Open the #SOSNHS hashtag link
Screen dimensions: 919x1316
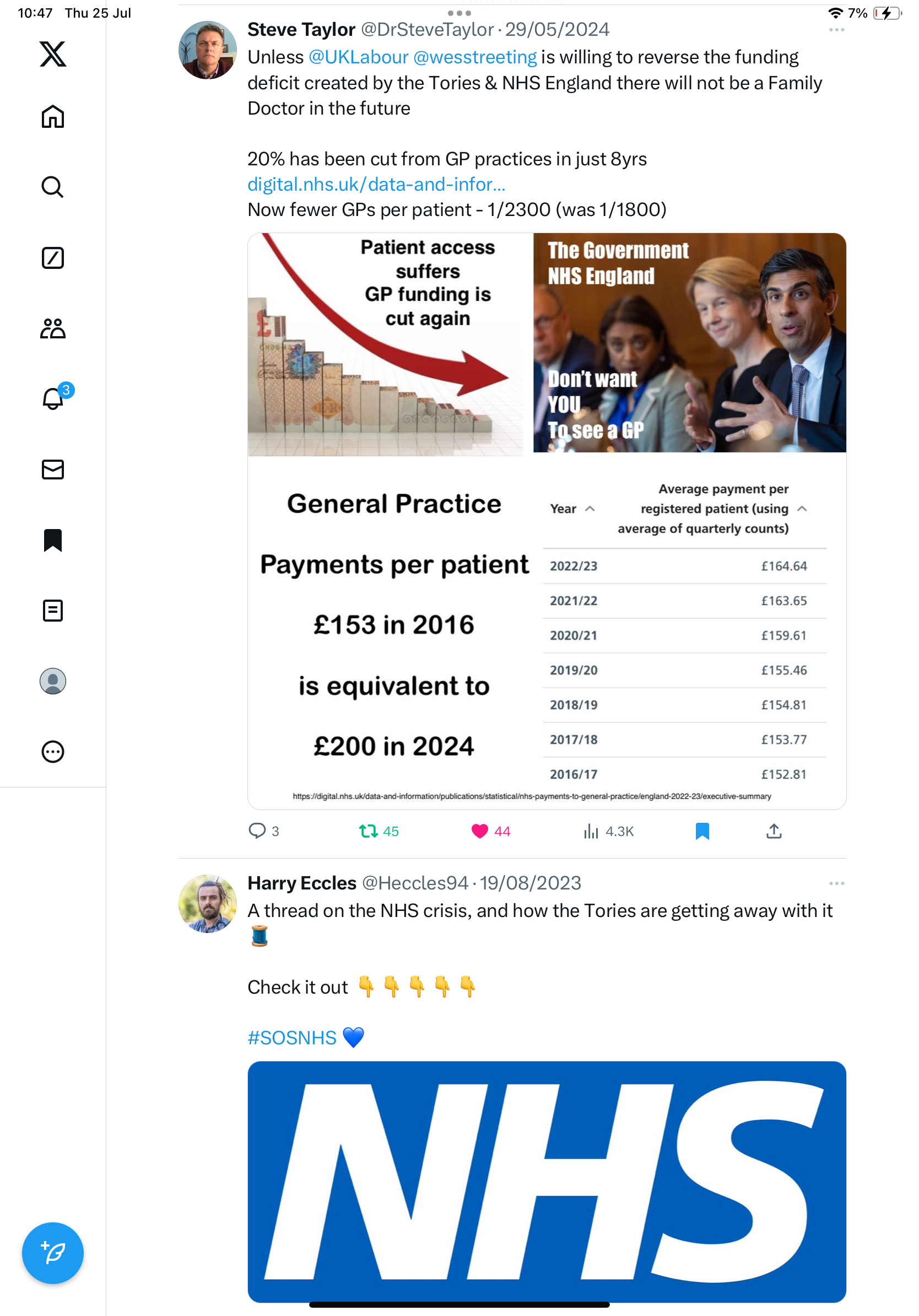click(x=291, y=1038)
